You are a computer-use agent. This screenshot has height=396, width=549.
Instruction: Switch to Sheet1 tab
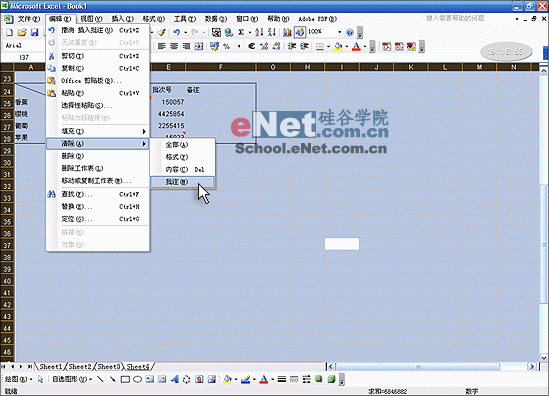point(51,367)
